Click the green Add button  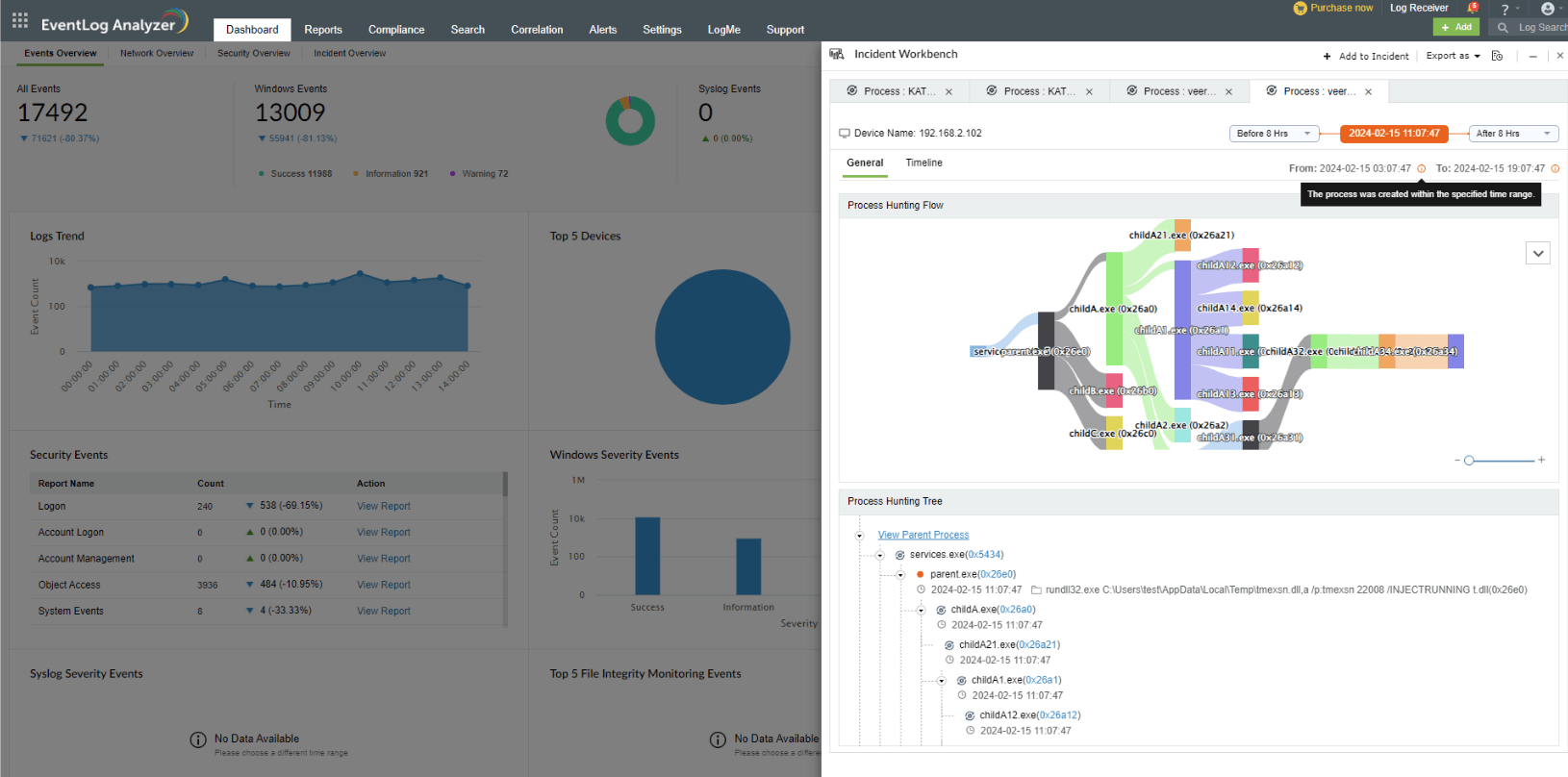[1456, 27]
